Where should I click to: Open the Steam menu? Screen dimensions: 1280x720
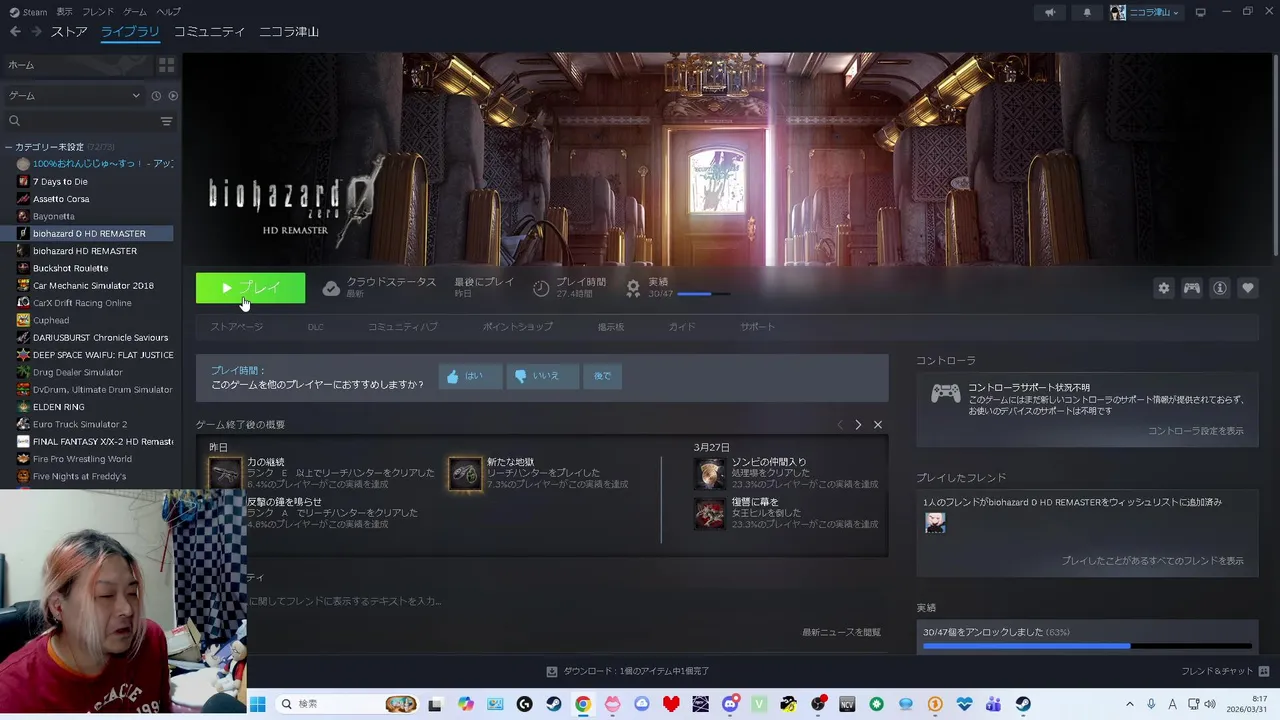coord(29,12)
